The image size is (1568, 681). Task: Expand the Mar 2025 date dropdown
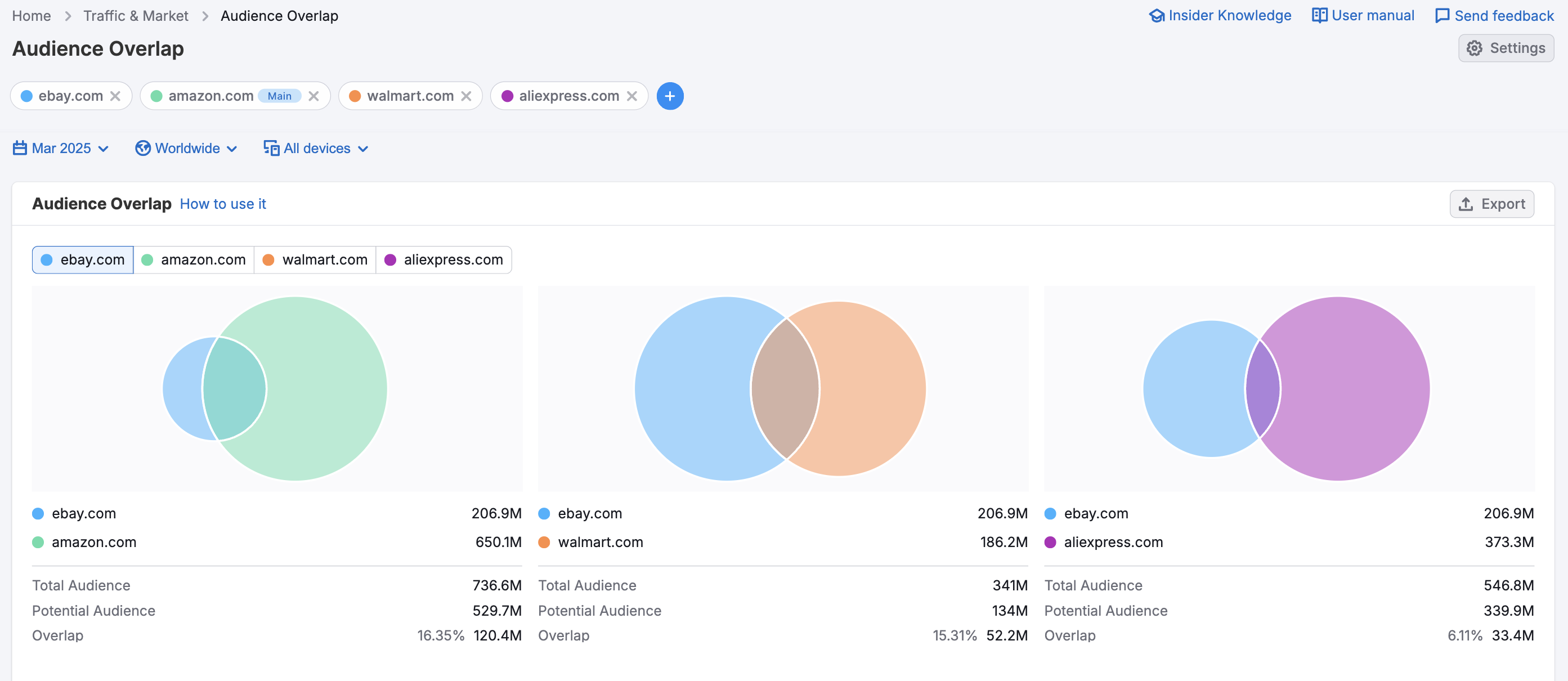104,148
